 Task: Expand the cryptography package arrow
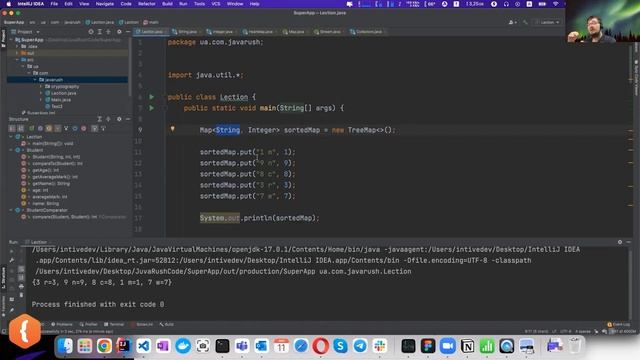pos(41,87)
